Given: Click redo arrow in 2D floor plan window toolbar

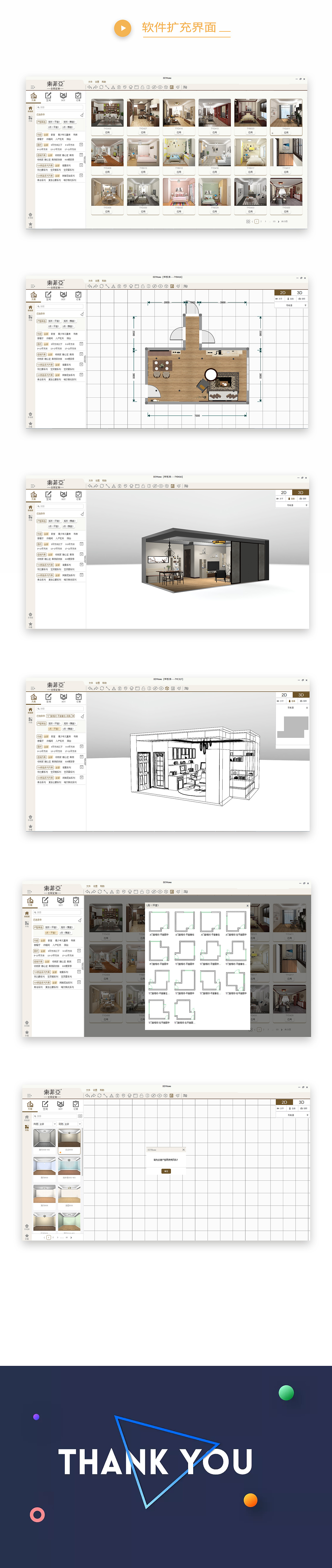Looking at the screenshot, I should pyautogui.click(x=95, y=286).
